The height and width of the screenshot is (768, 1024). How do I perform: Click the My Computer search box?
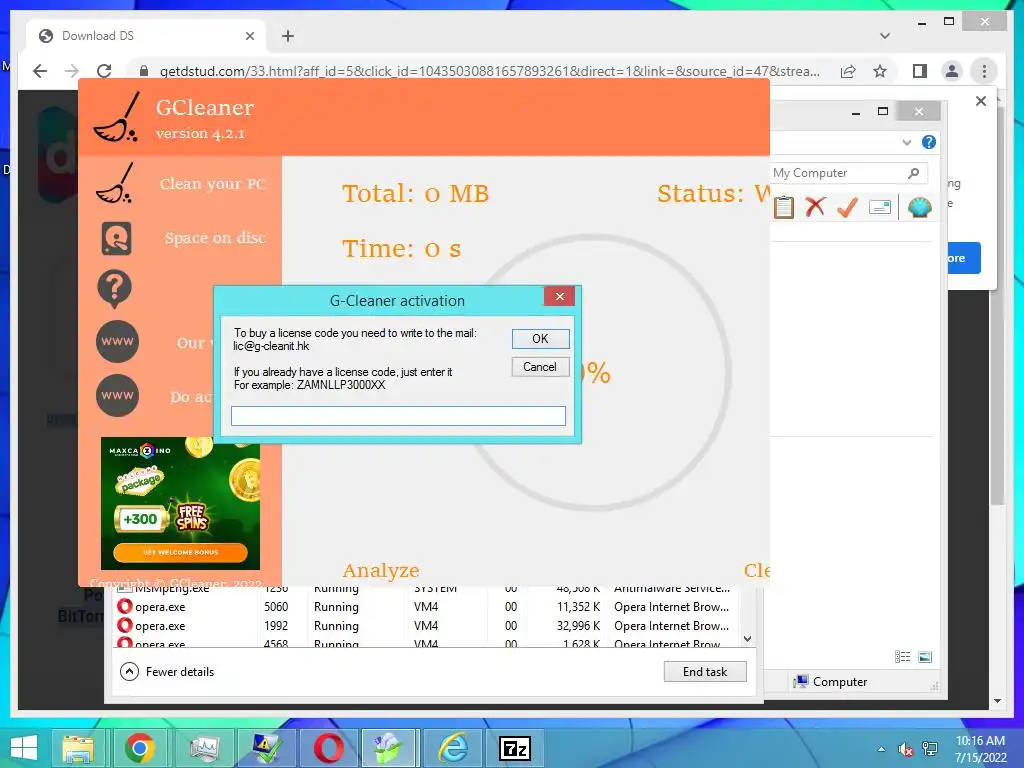click(x=848, y=173)
